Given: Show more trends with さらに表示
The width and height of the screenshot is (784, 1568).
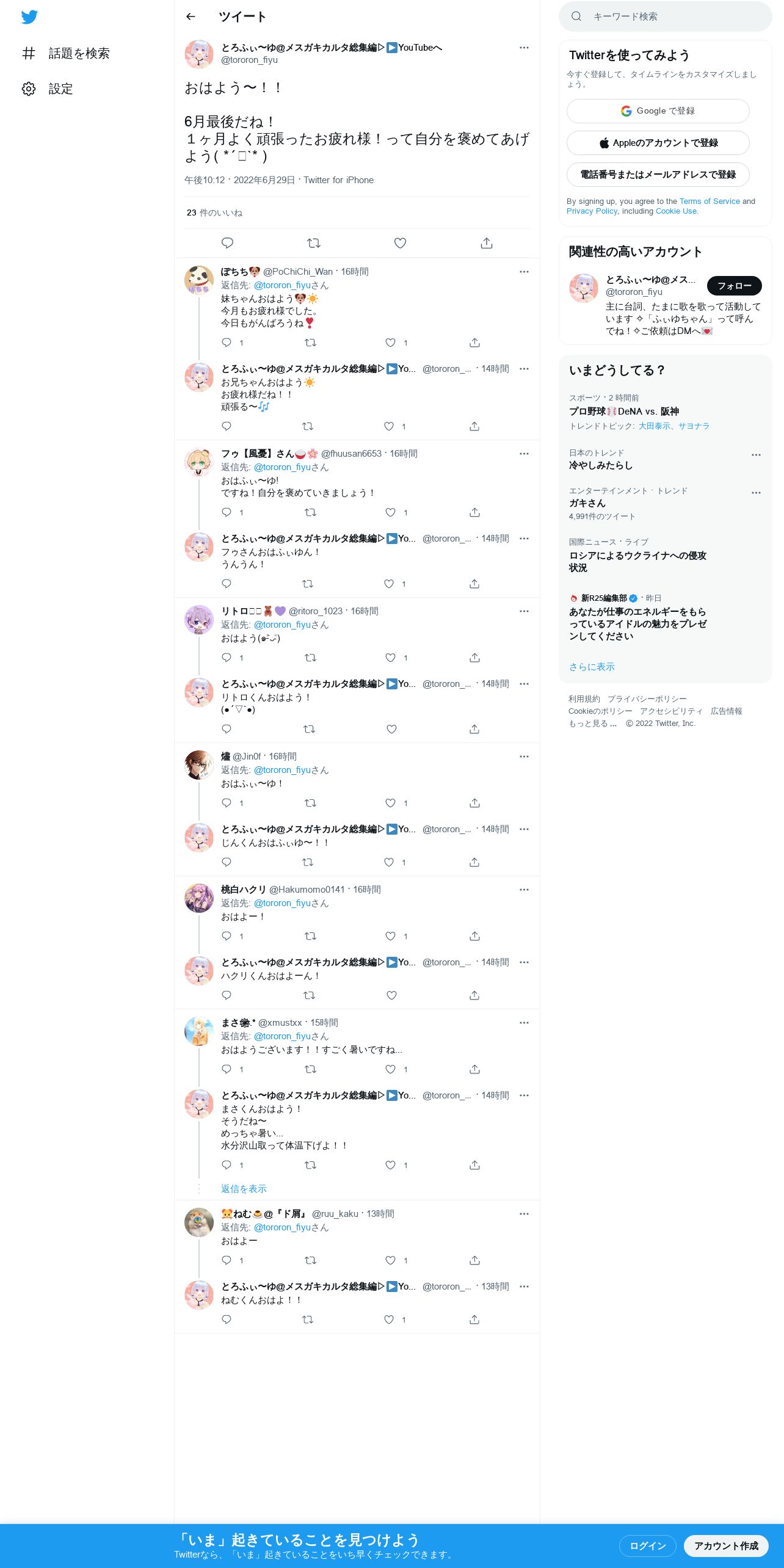Looking at the screenshot, I should point(592,667).
